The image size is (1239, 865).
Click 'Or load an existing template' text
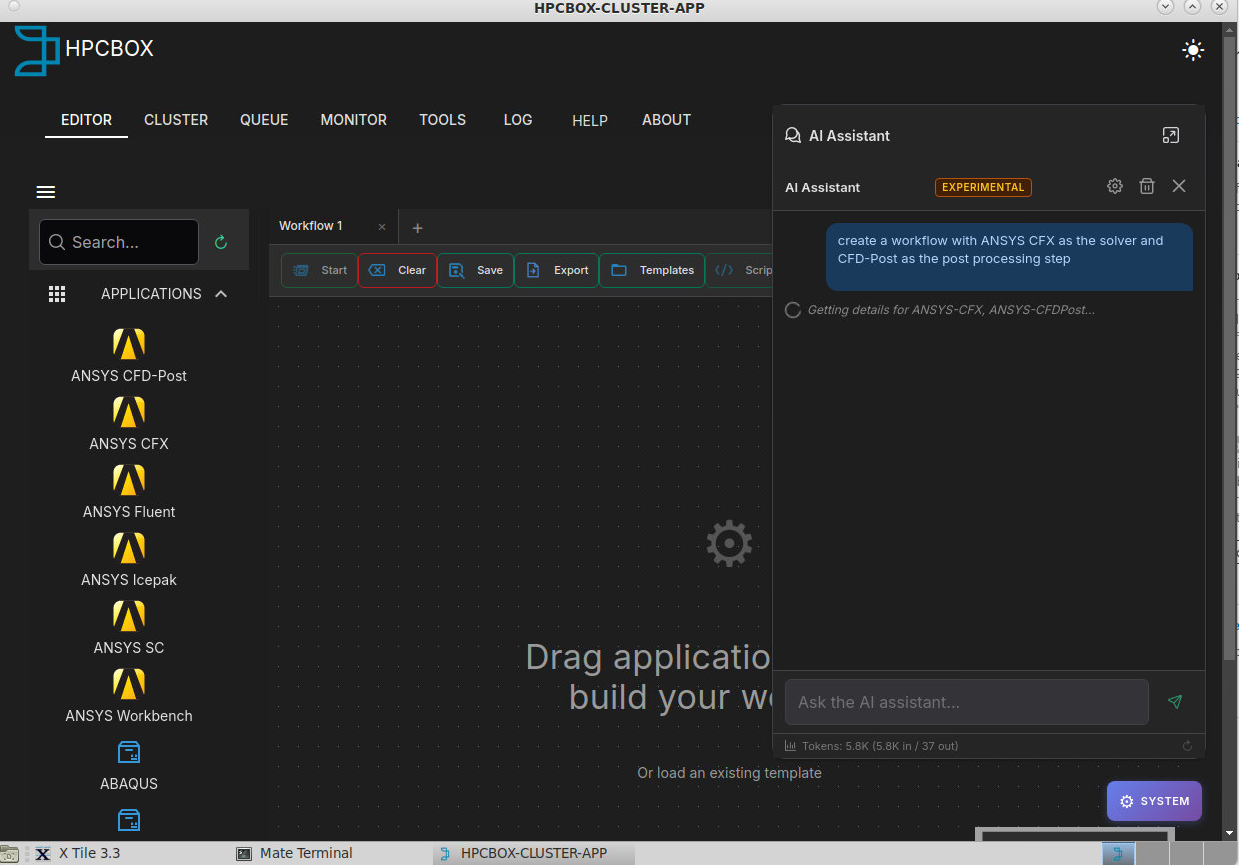[x=729, y=773]
